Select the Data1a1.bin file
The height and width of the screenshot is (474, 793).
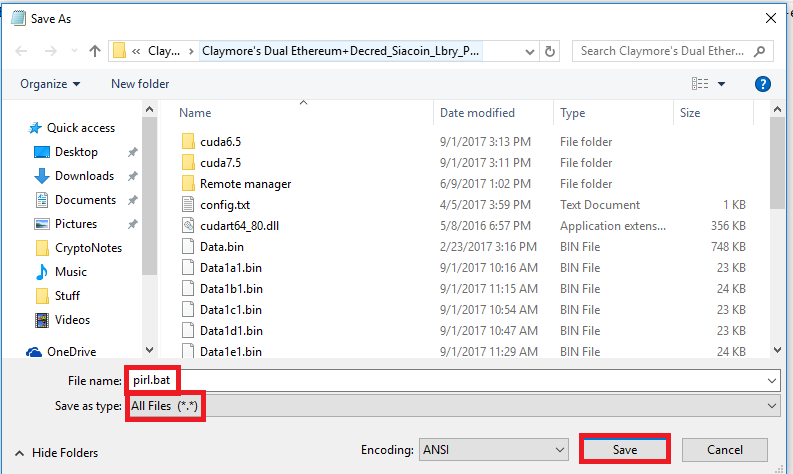click(x=231, y=268)
